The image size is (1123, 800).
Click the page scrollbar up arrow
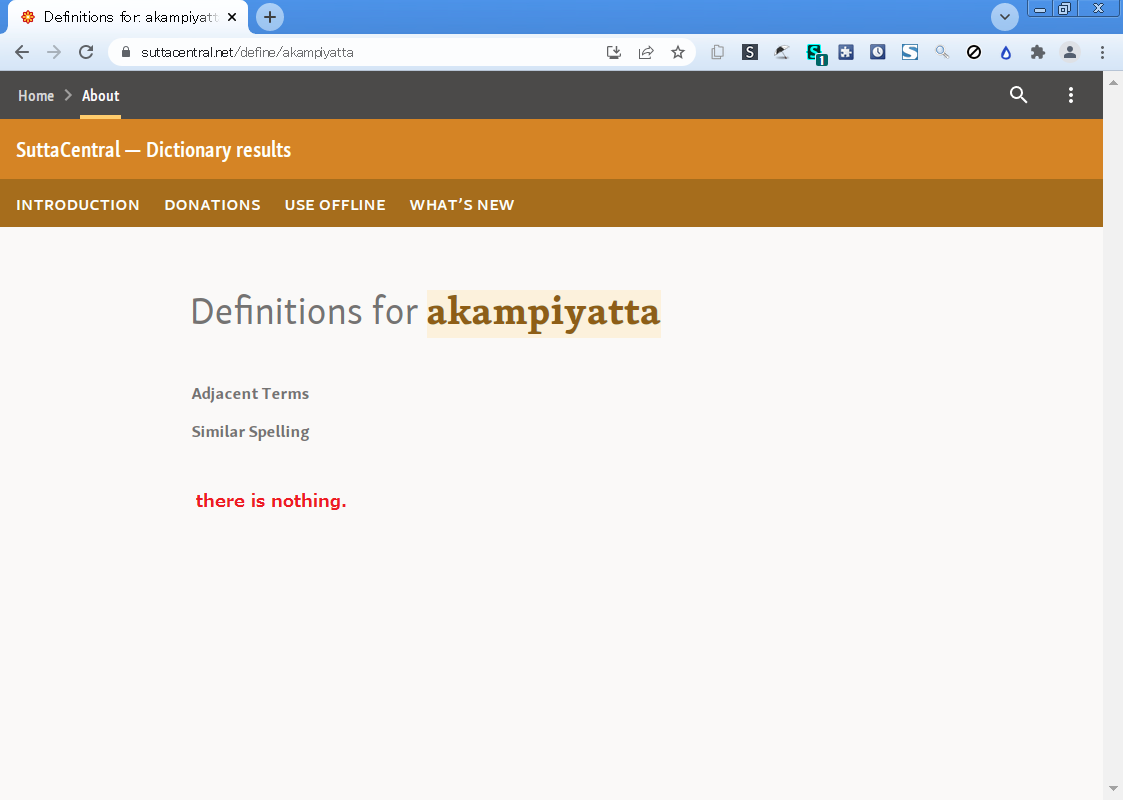click(x=1113, y=82)
